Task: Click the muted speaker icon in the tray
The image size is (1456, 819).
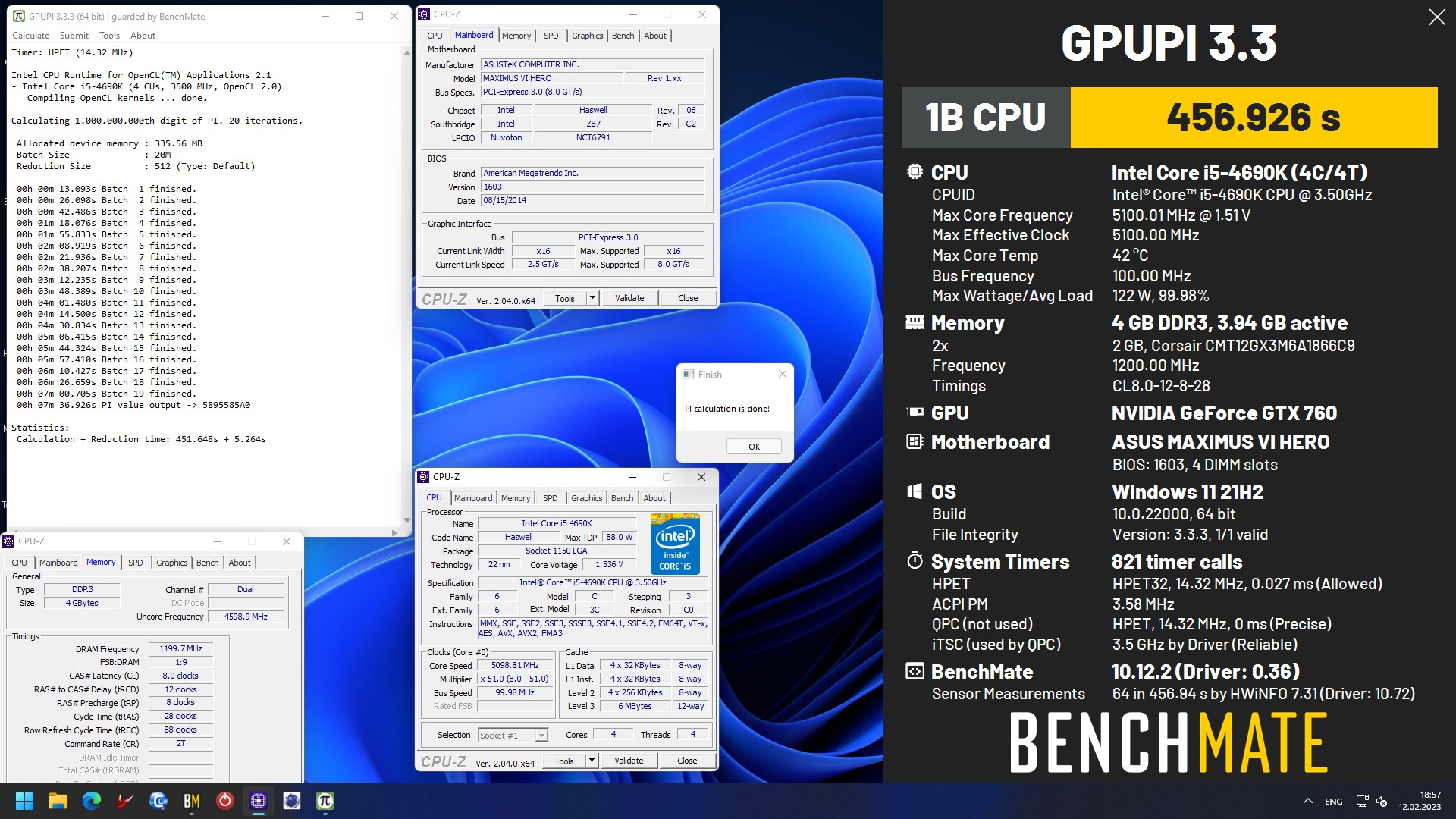Action: 1382,802
